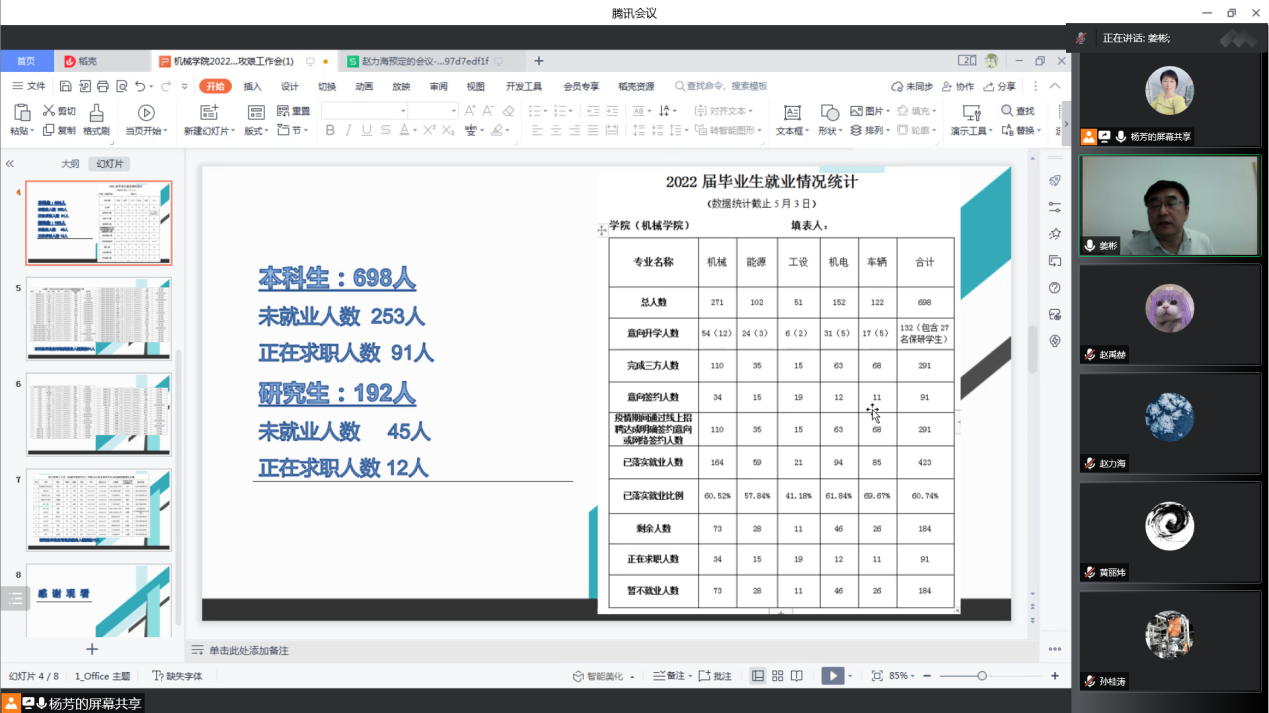Select slide 5 thumbnail in slide panel
Viewport: 1269px width, 713px height.
click(98, 318)
